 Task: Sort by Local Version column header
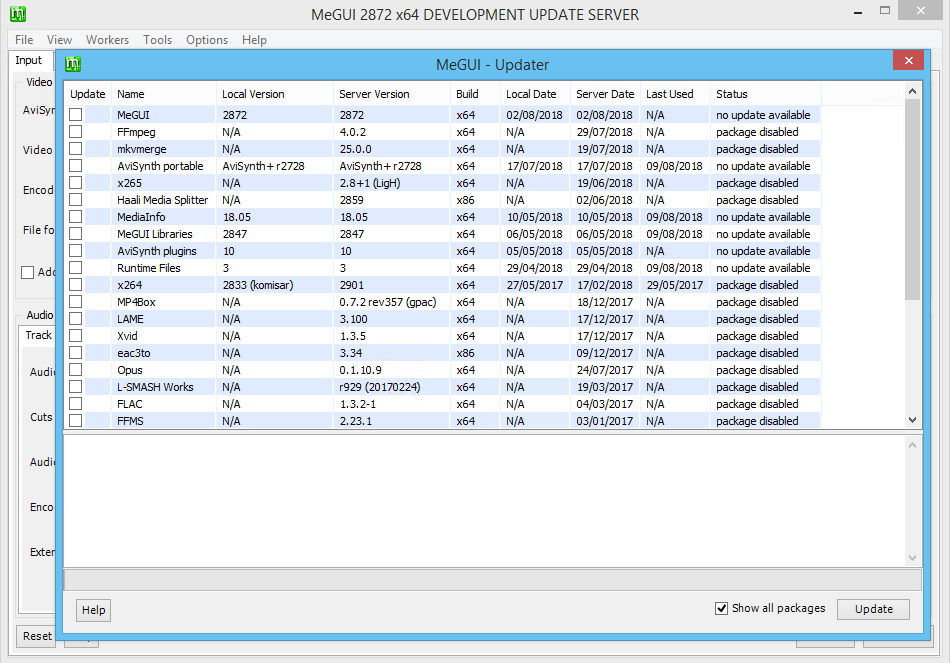click(274, 94)
